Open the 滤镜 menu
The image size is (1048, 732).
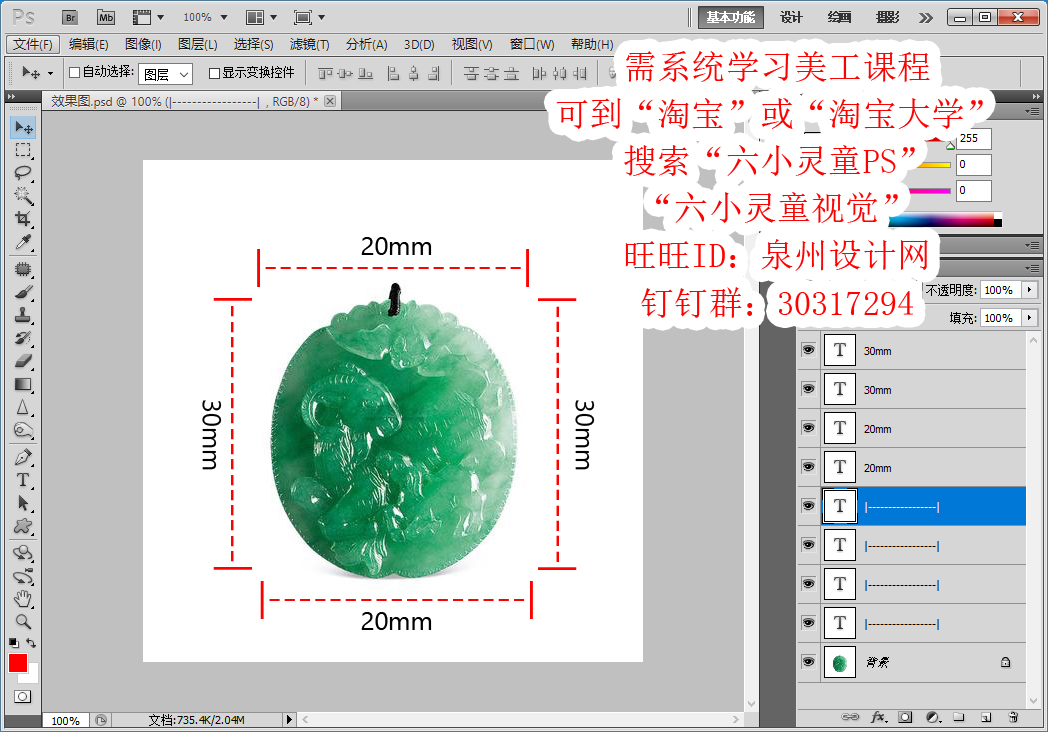point(307,44)
